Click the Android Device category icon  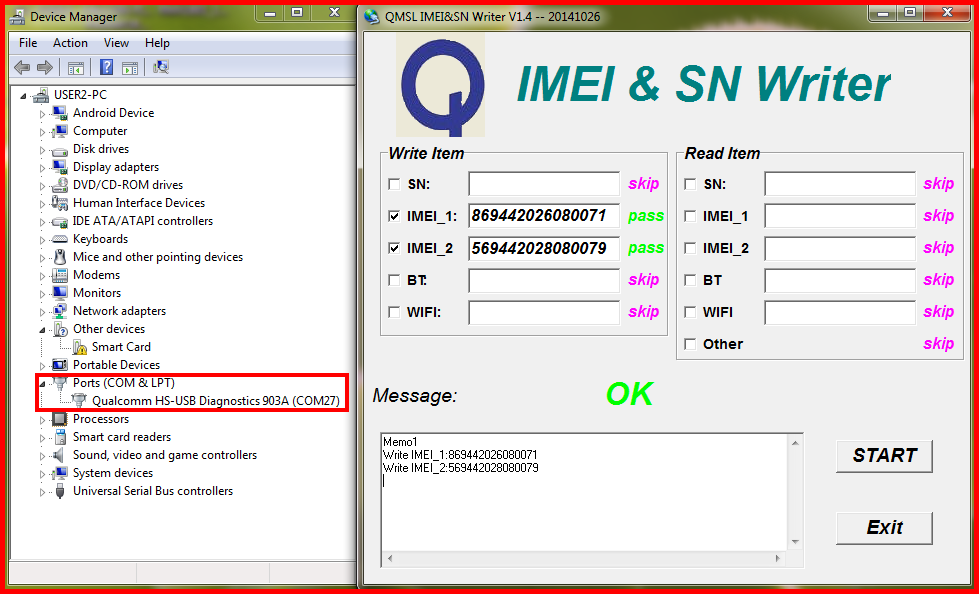click(60, 113)
